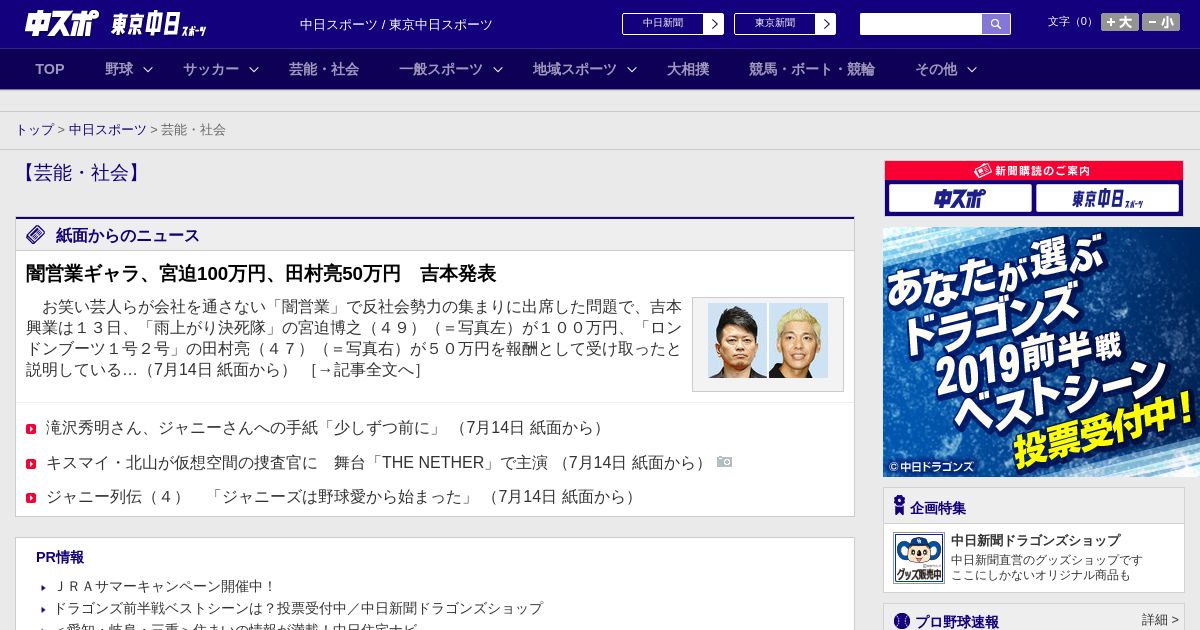The height and width of the screenshot is (630, 1200).
Task: Click the arrow next to 中日新聞
Action: tap(714, 24)
